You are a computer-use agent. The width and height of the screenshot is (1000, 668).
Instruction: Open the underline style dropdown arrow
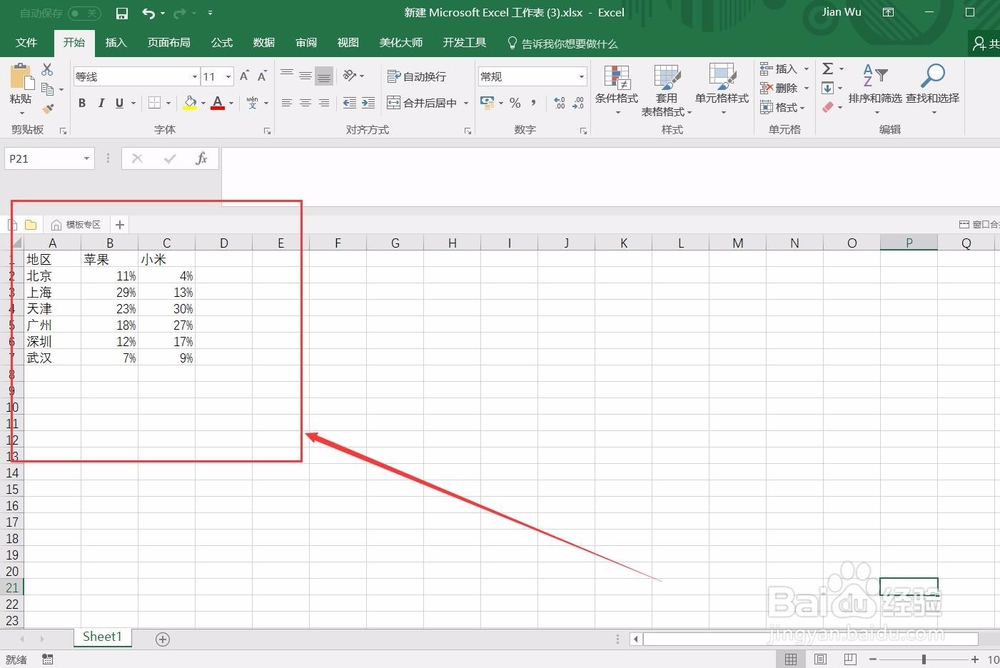[x=133, y=103]
